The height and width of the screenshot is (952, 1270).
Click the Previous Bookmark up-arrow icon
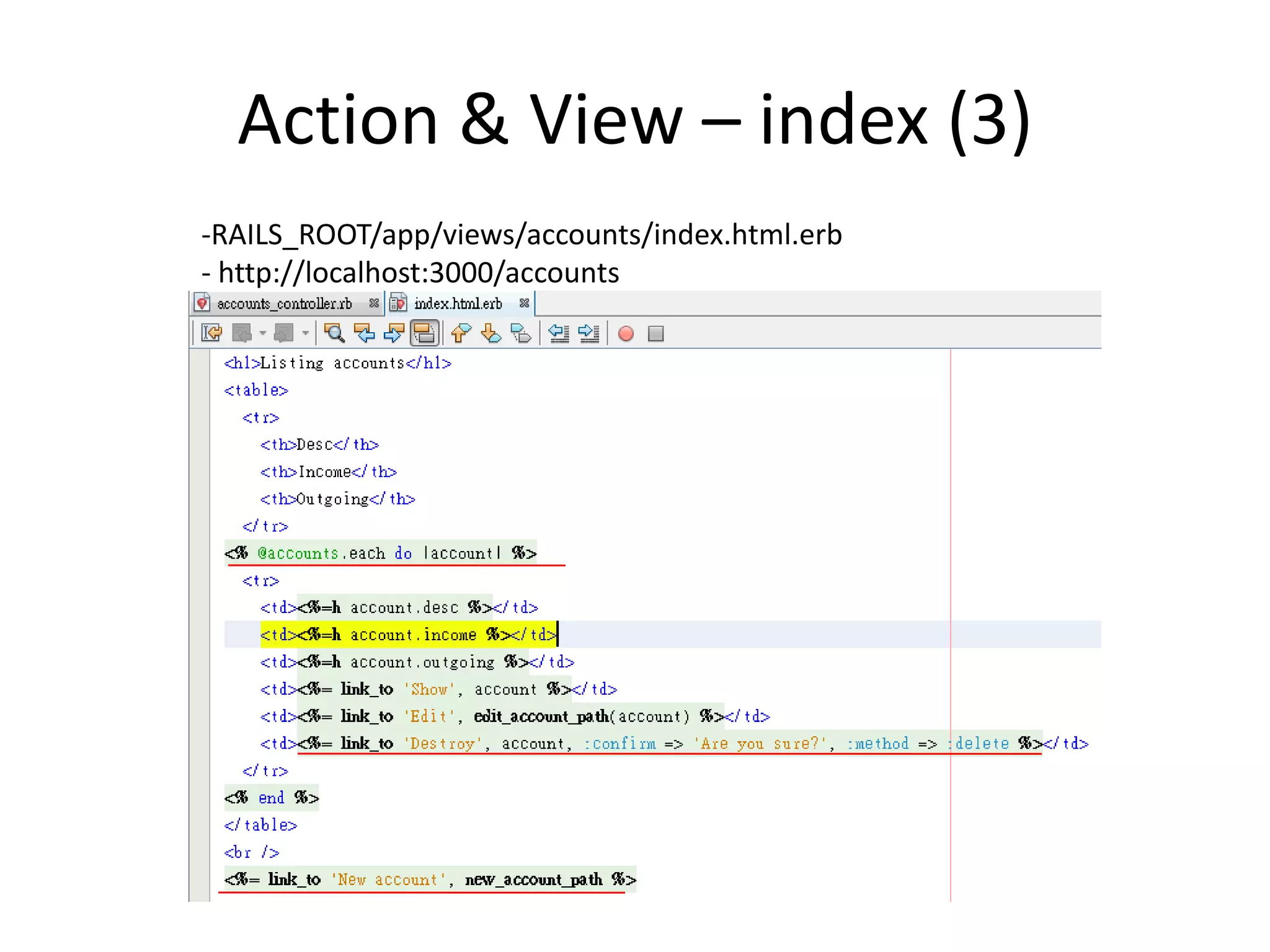(x=461, y=333)
